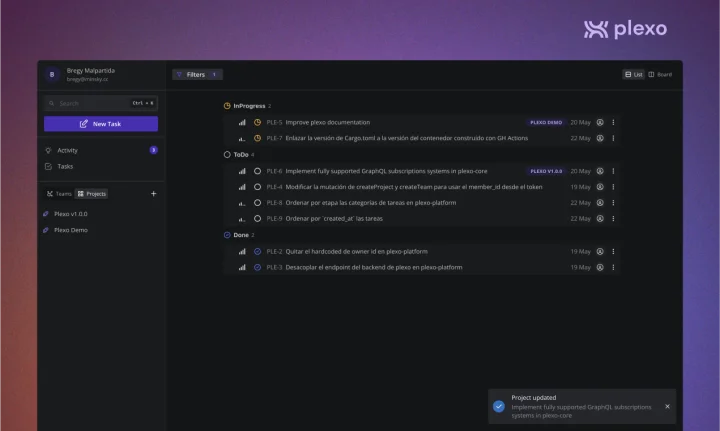Open the assignee icon on PLE-7

click(x=600, y=138)
